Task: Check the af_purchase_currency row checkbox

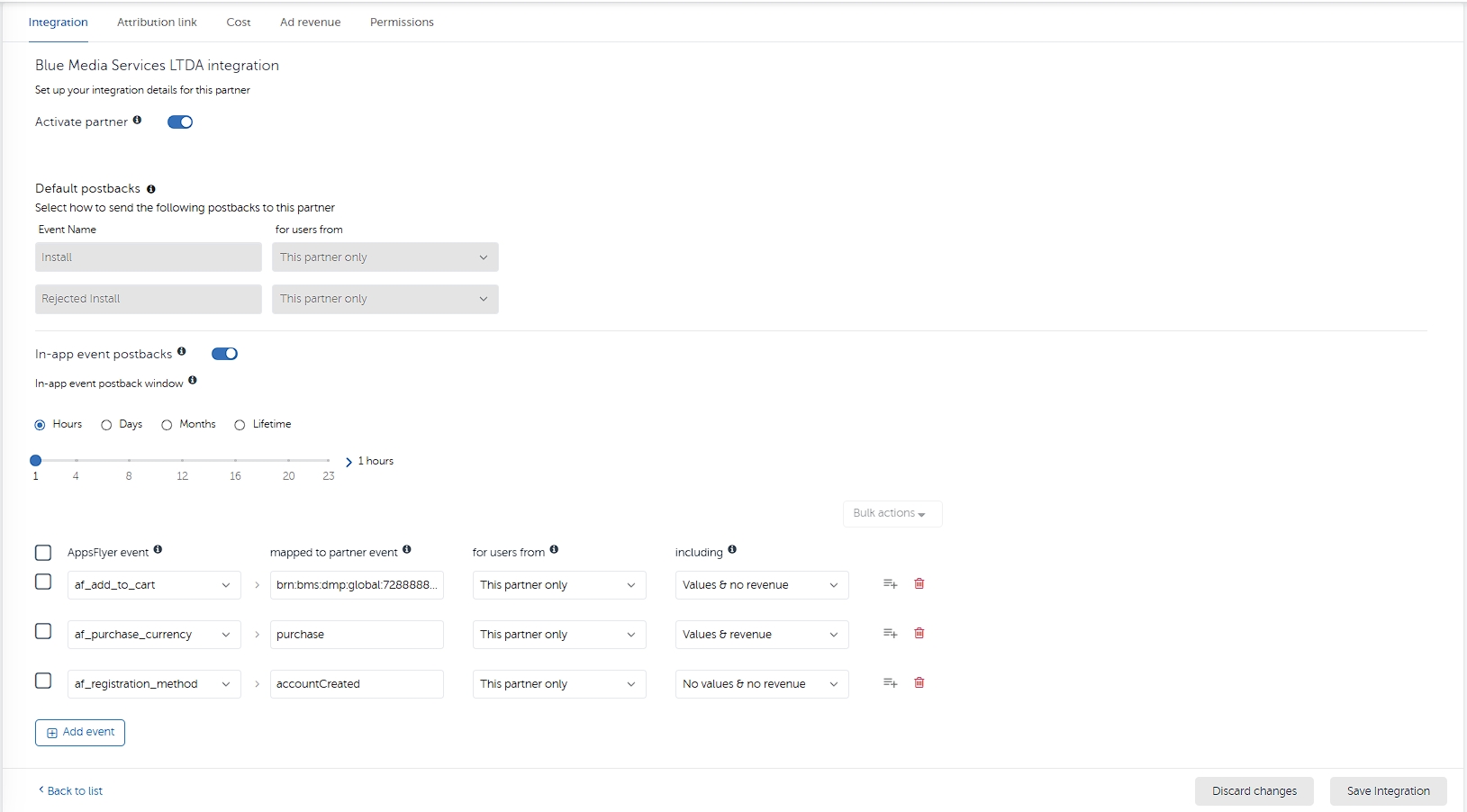Action: point(43,632)
